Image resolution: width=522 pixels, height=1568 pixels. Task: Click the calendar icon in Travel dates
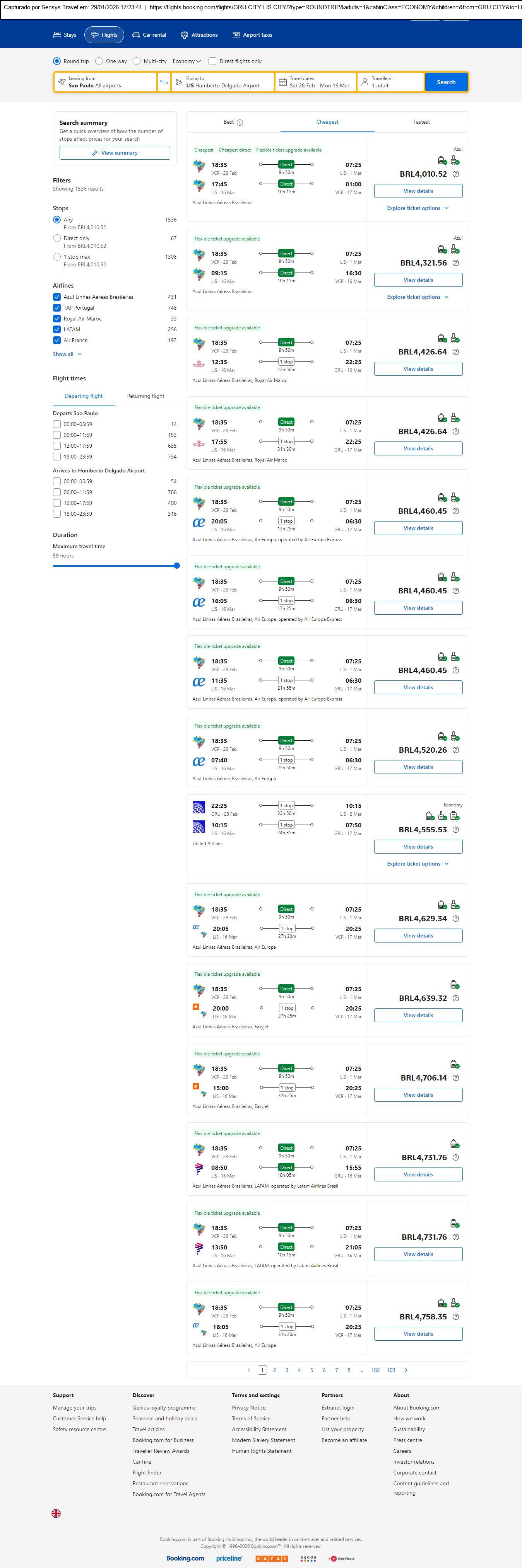[x=282, y=82]
